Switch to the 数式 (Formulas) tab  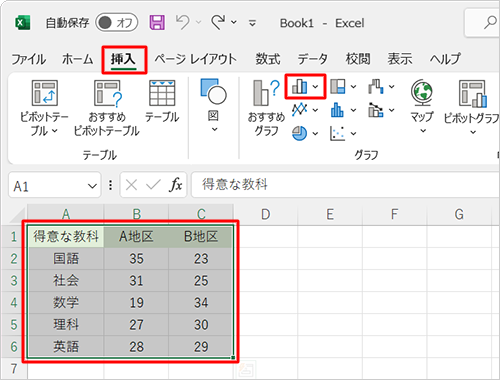point(268,59)
